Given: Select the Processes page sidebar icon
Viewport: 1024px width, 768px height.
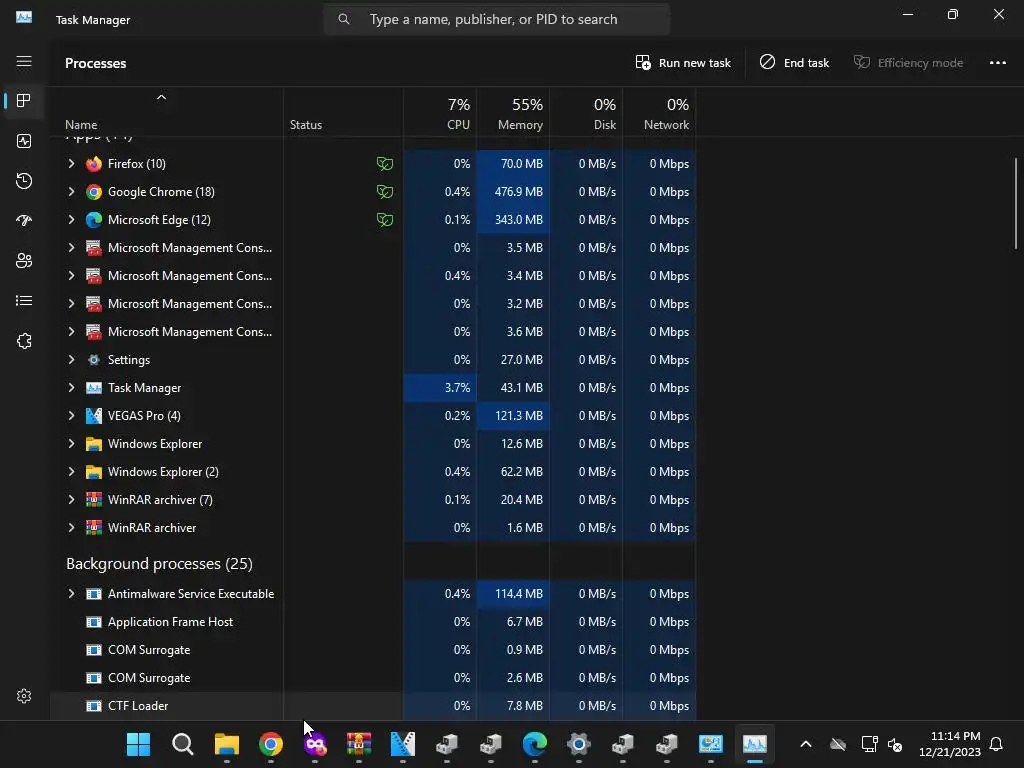Looking at the screenshot, I should point(24,101).
